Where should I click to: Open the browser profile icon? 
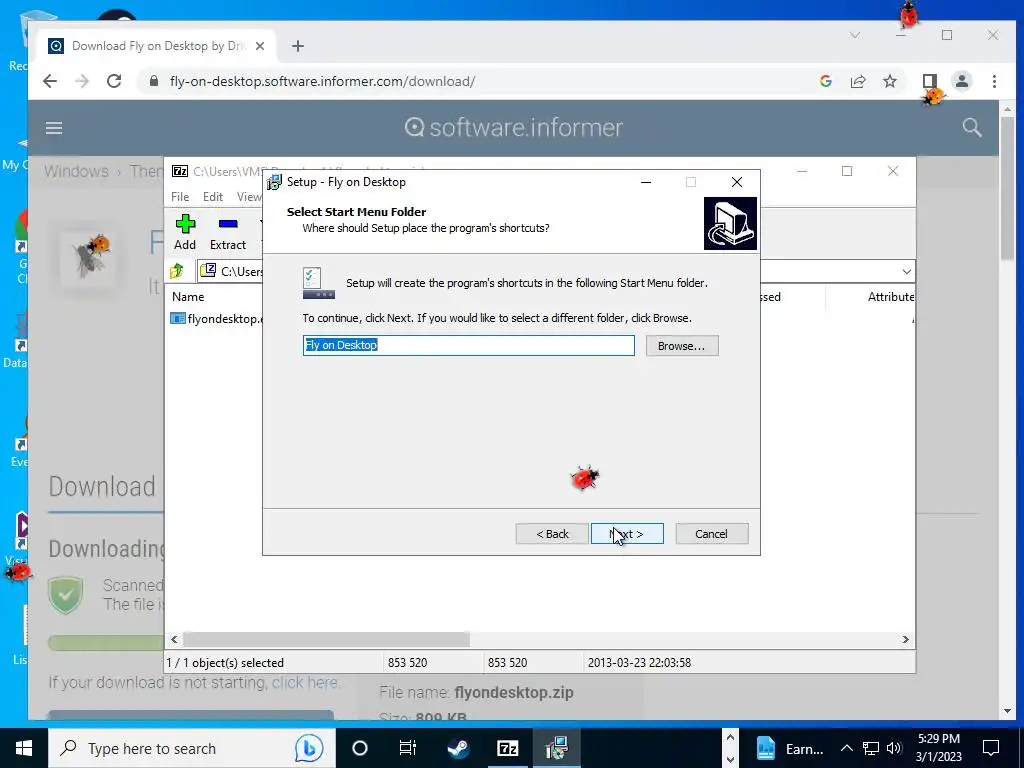tap(961, 81)
